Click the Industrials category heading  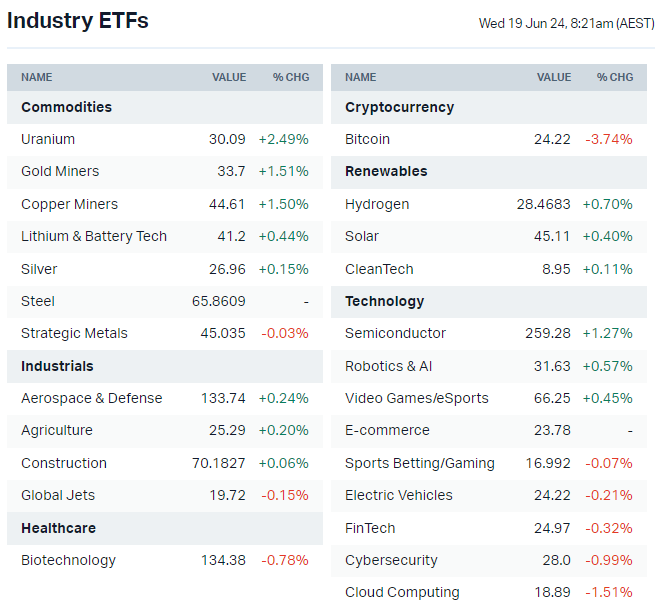coord(57,366)
